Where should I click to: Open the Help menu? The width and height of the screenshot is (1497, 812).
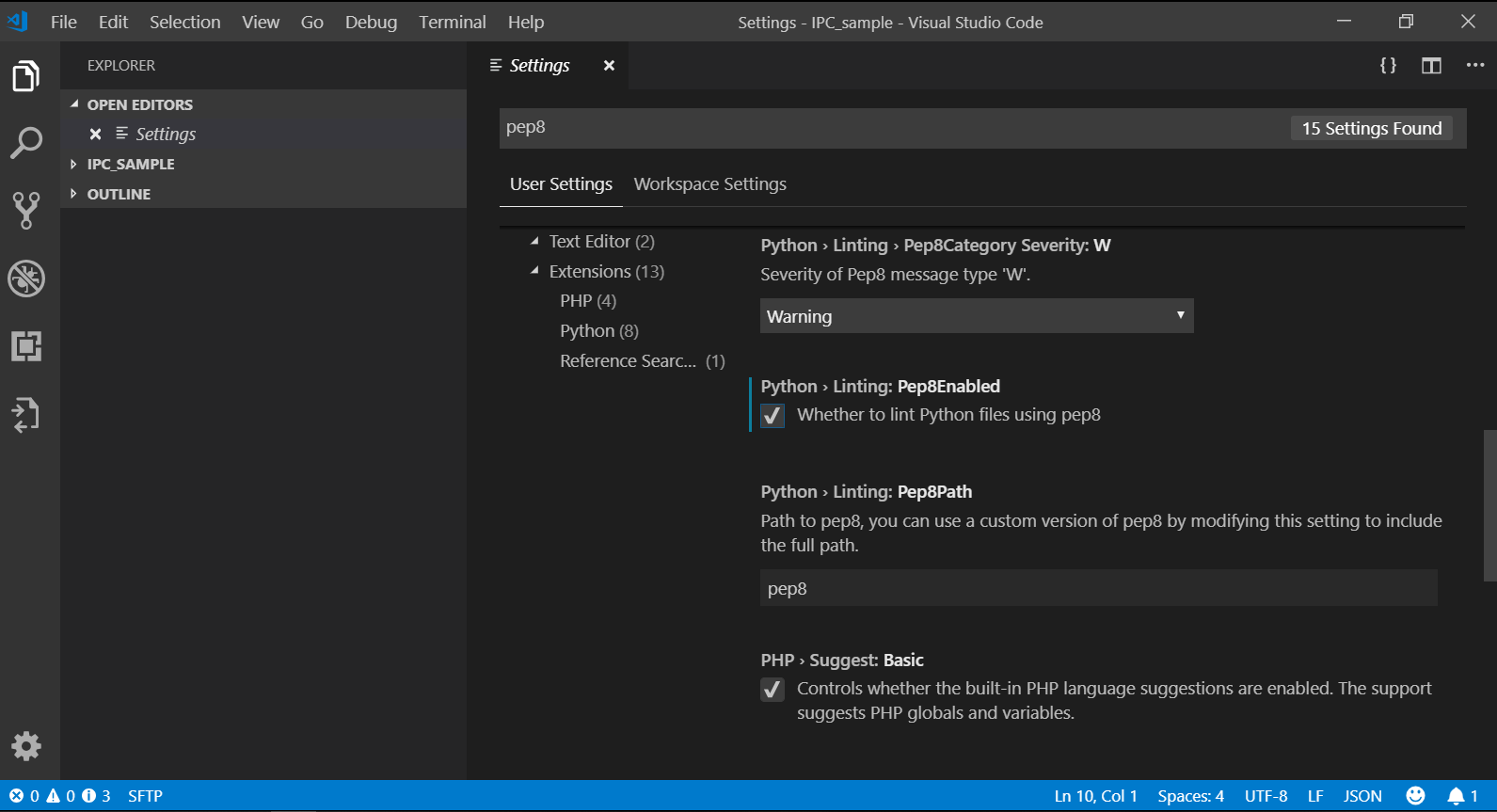point(526,22)
